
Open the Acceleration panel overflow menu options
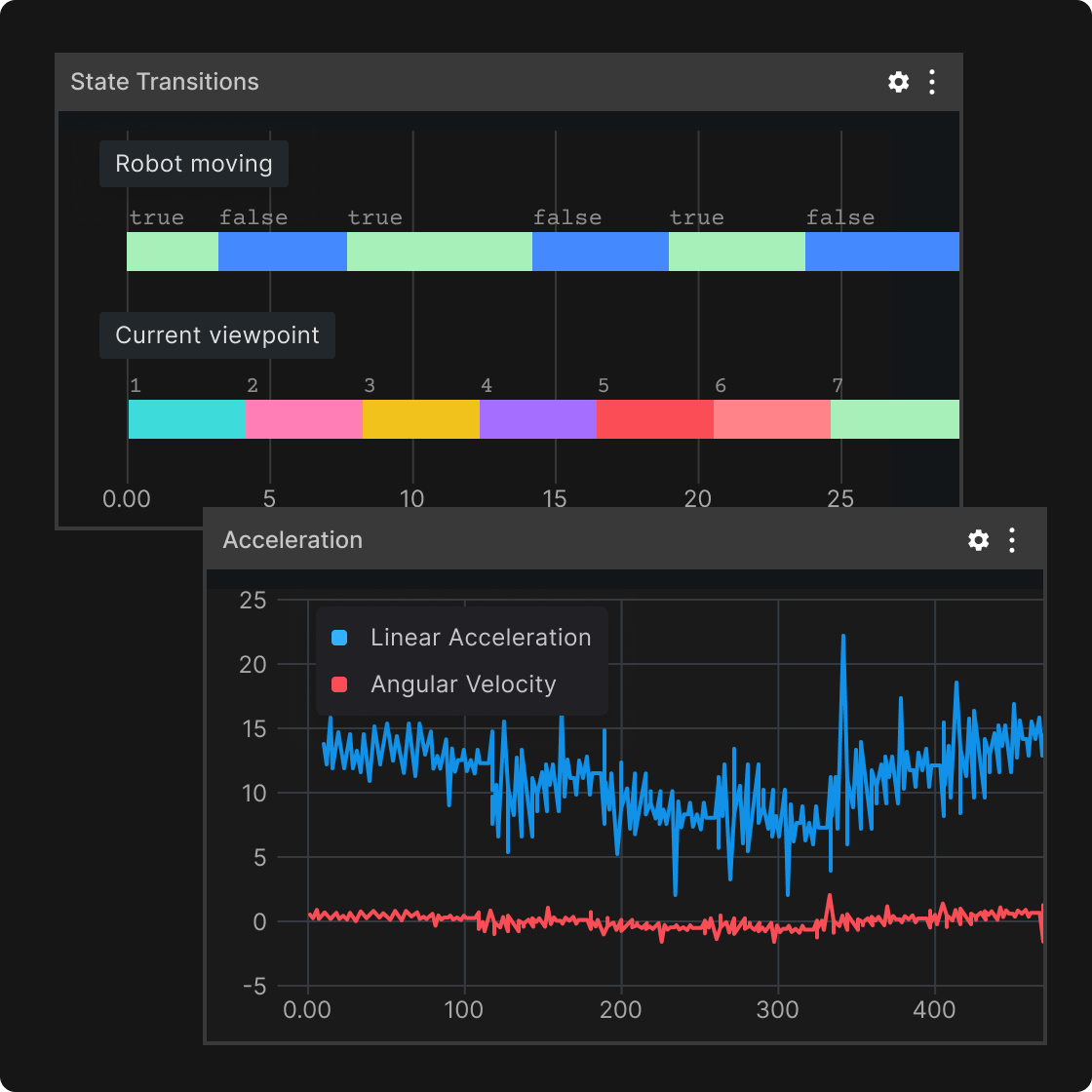[x=1012, y=539]
